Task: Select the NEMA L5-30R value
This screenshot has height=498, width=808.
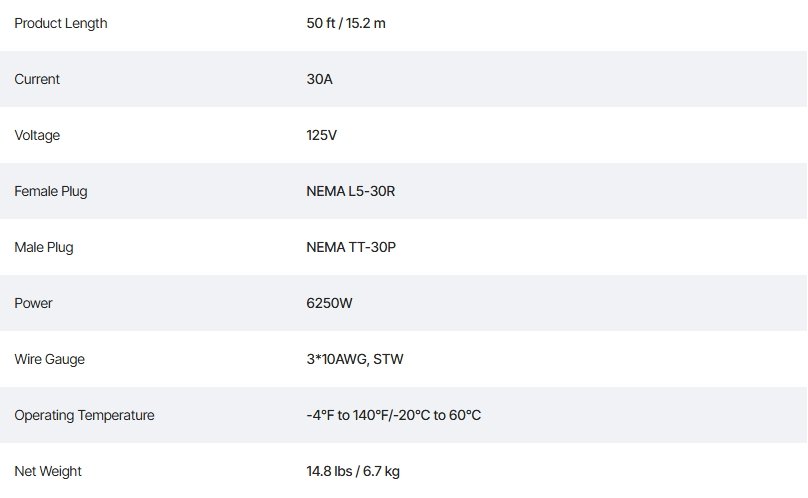Action: click(351, 191)
